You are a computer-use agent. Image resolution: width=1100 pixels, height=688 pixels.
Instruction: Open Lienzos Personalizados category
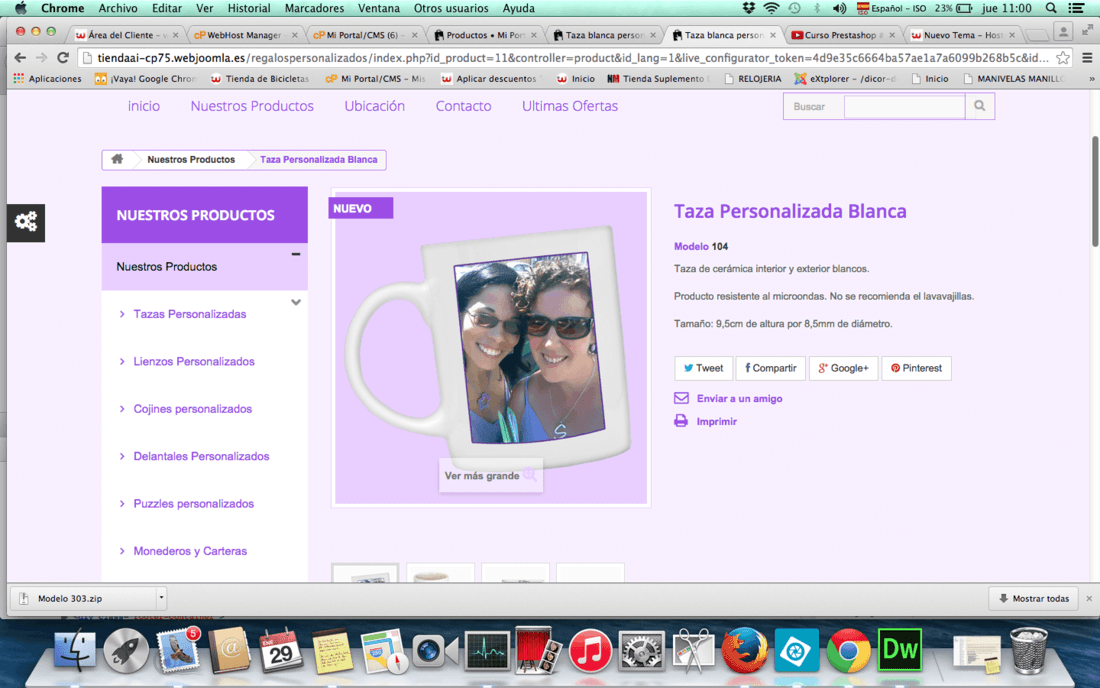click(x=194, y=361)
